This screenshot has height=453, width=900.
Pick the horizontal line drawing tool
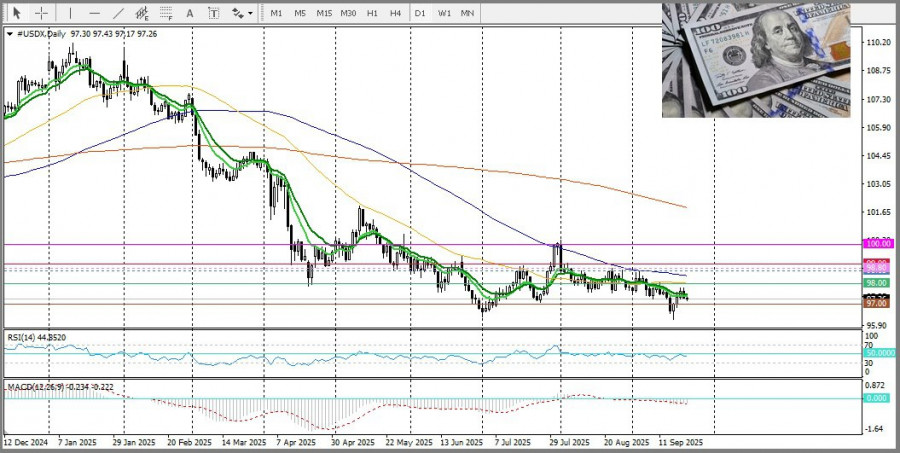(93, 13)
